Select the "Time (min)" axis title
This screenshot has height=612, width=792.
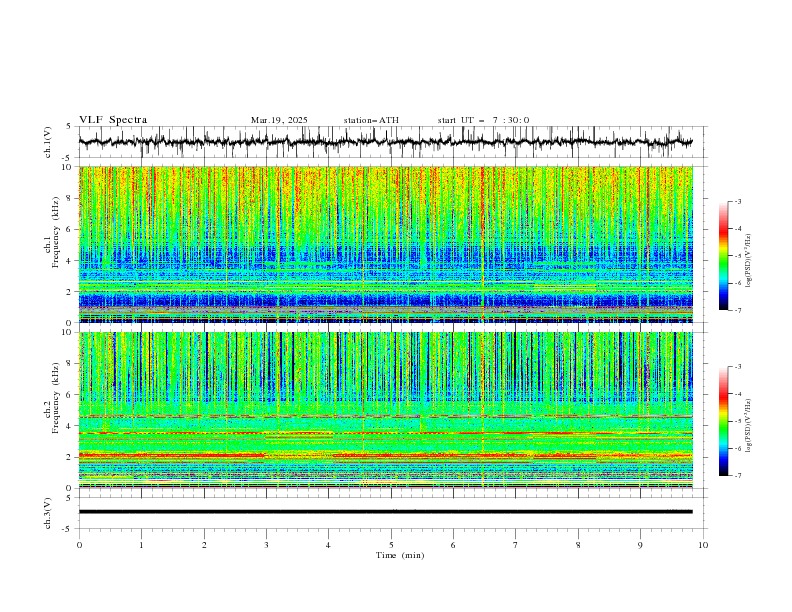[400, 555]
